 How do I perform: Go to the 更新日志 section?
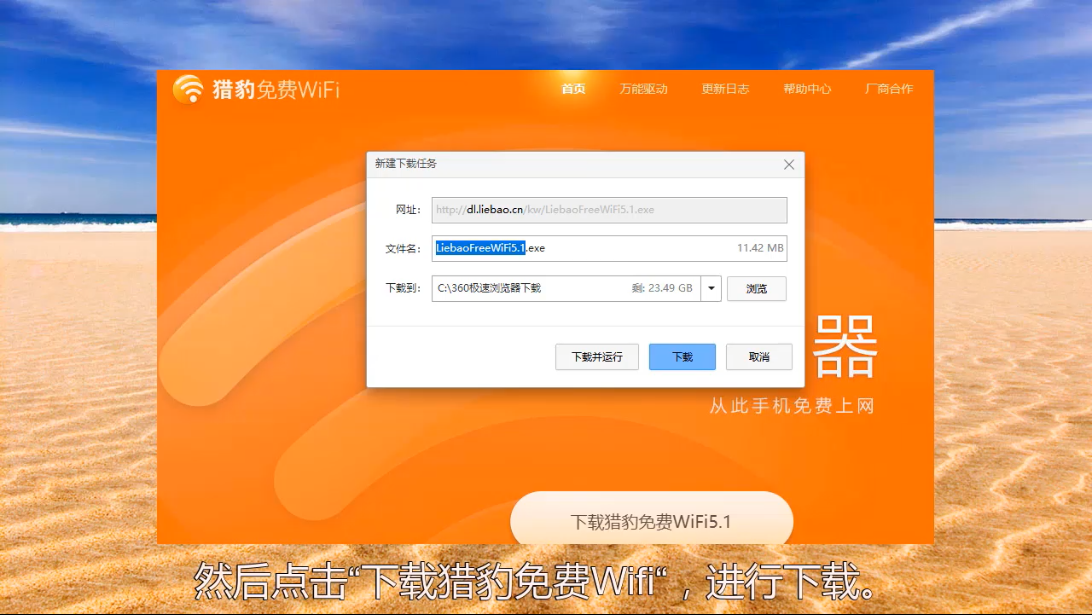725,89
